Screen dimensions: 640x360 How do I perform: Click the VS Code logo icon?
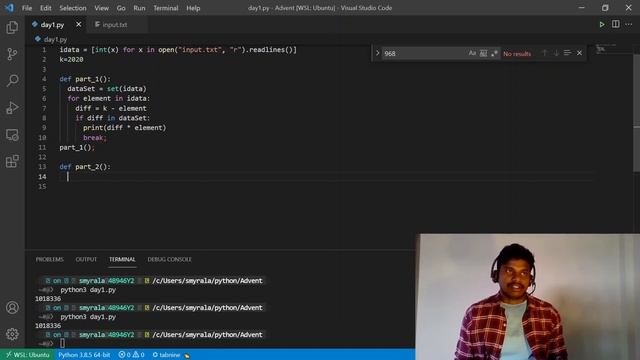[x=9, y=8]
